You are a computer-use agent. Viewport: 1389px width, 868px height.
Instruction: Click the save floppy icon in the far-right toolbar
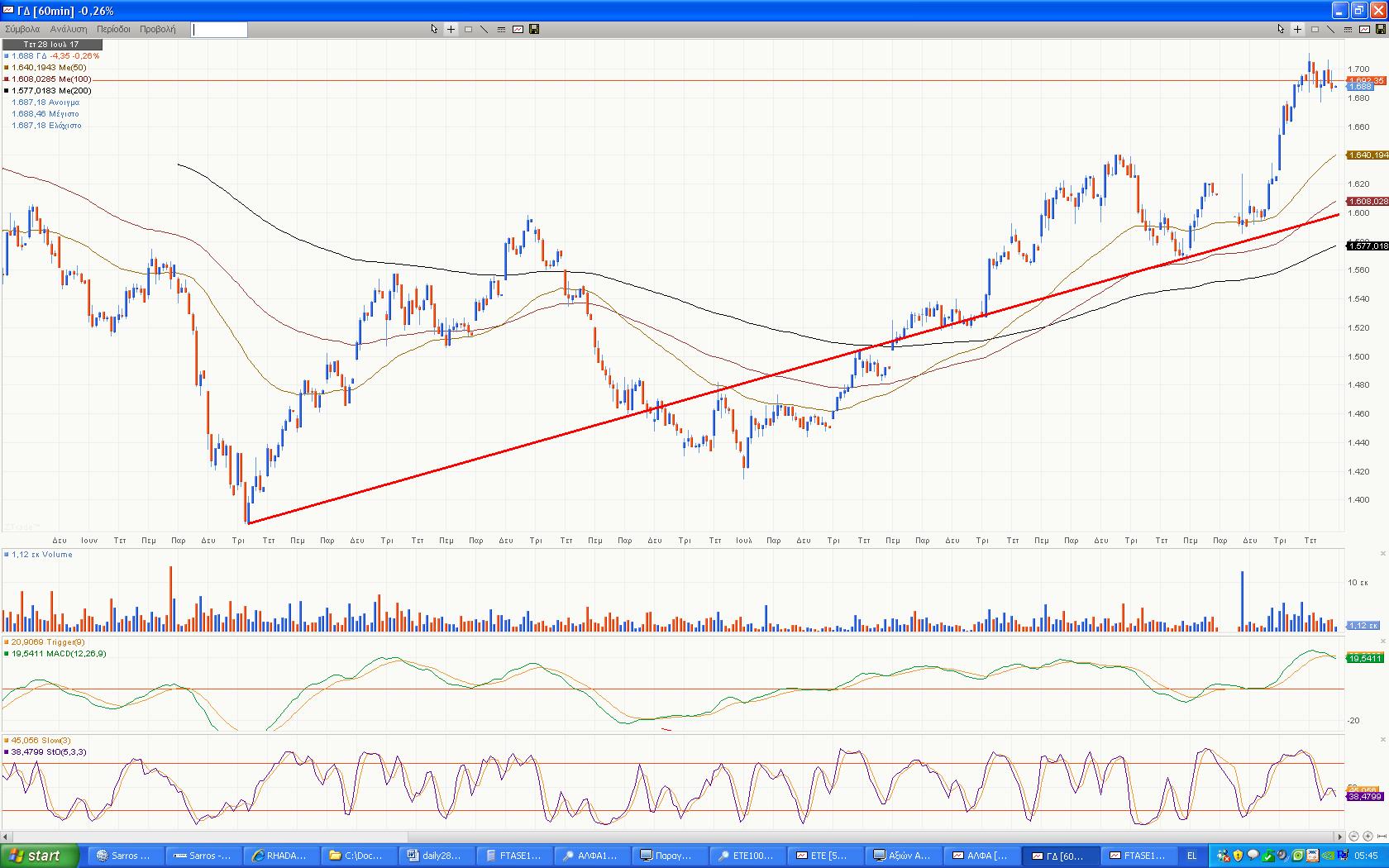(x=1380, y=29)
